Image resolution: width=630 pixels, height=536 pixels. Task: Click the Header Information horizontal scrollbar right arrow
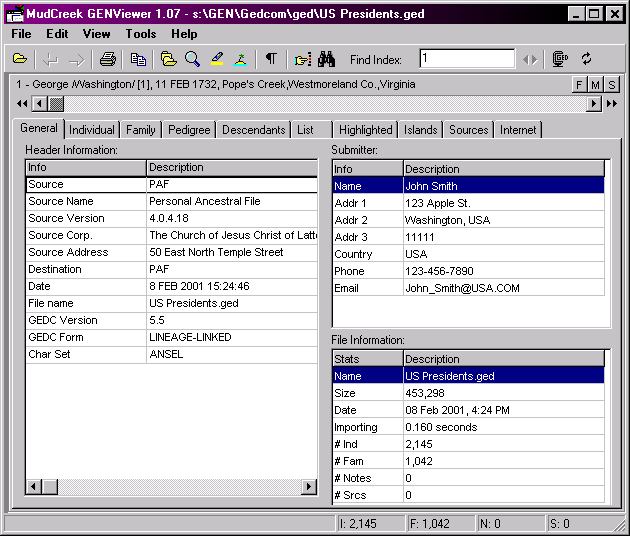tap(309, 487)
